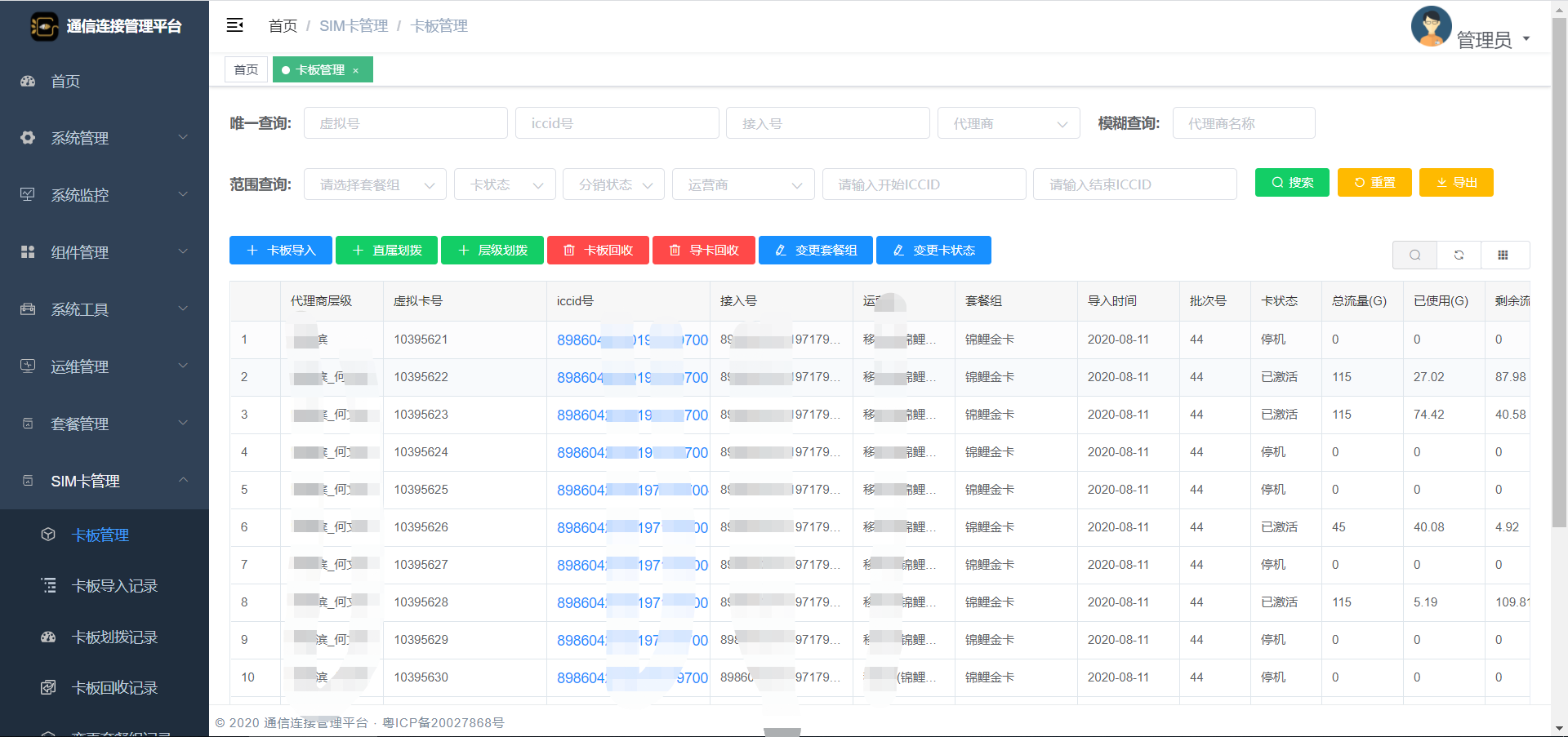Click the SIM卡管理 sidebar icon
Screen dimensions: 1568x737
[x=28, y=481]
